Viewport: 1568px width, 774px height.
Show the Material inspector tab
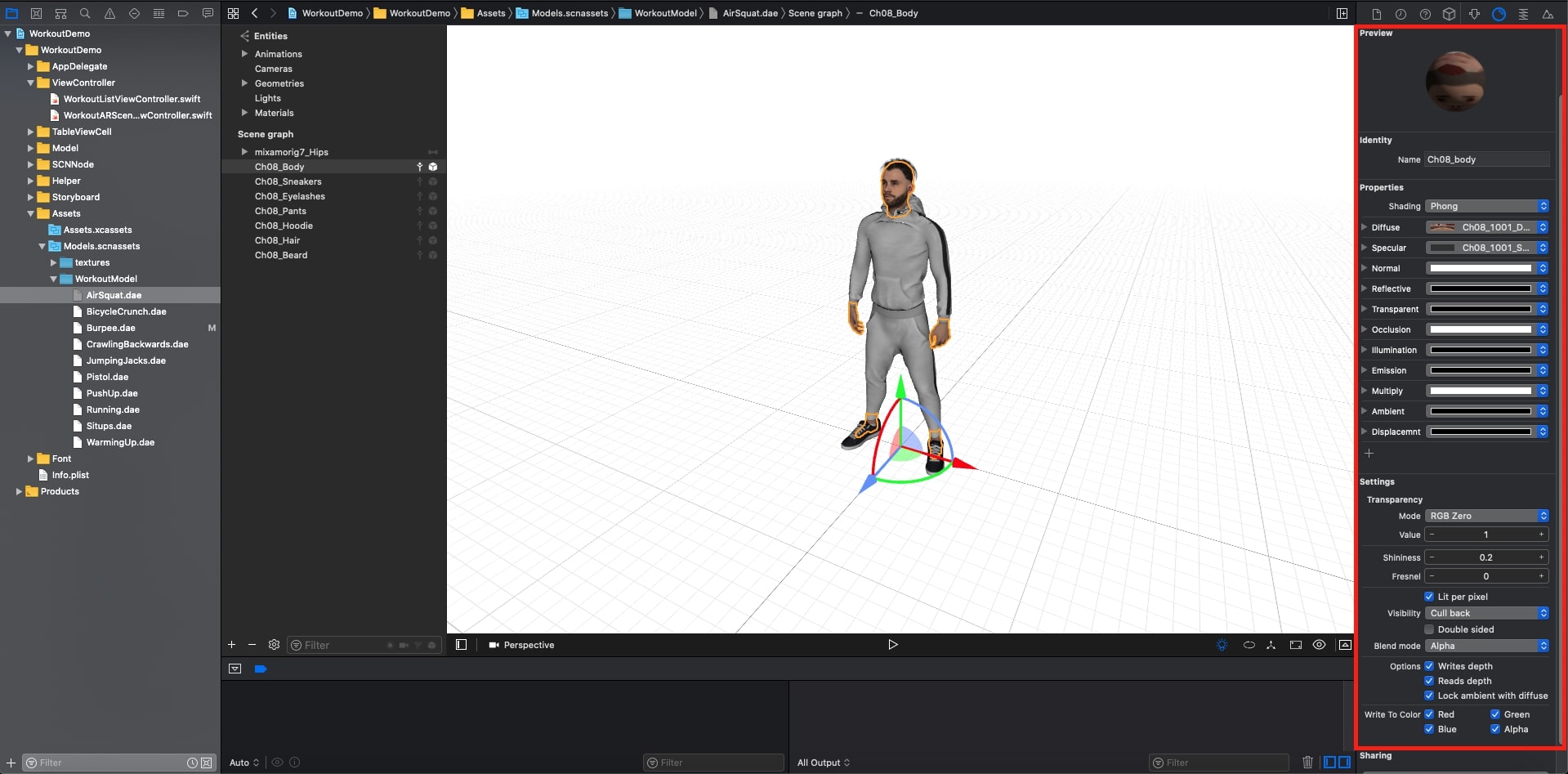1499,14
